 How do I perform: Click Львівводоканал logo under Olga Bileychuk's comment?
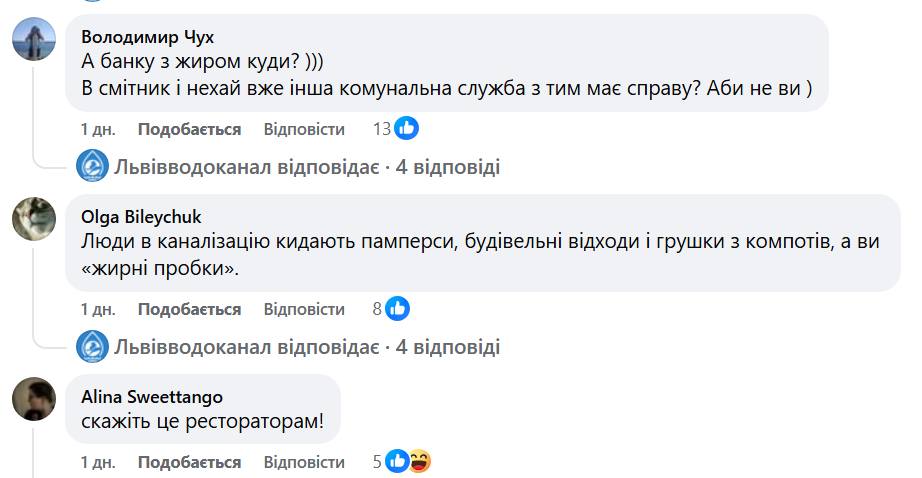tap(93, 347)
